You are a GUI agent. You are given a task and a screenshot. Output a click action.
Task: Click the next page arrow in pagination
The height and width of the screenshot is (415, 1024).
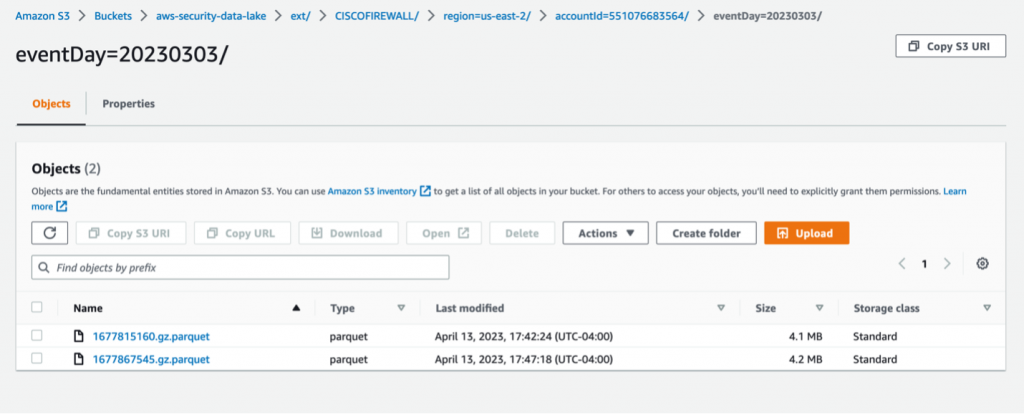point(947,264)
